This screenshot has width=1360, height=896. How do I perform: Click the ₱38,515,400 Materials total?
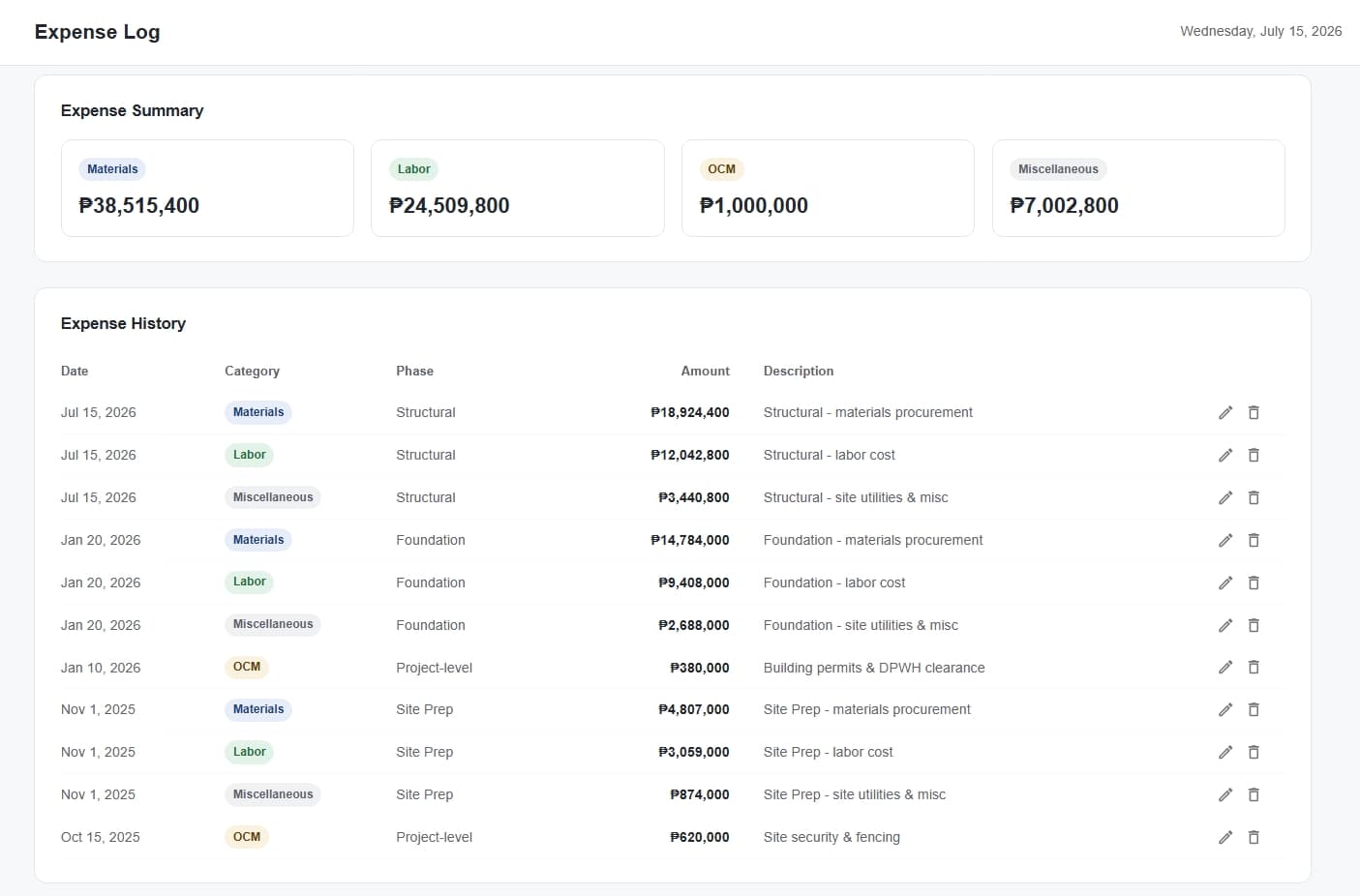tap(139, 205)
